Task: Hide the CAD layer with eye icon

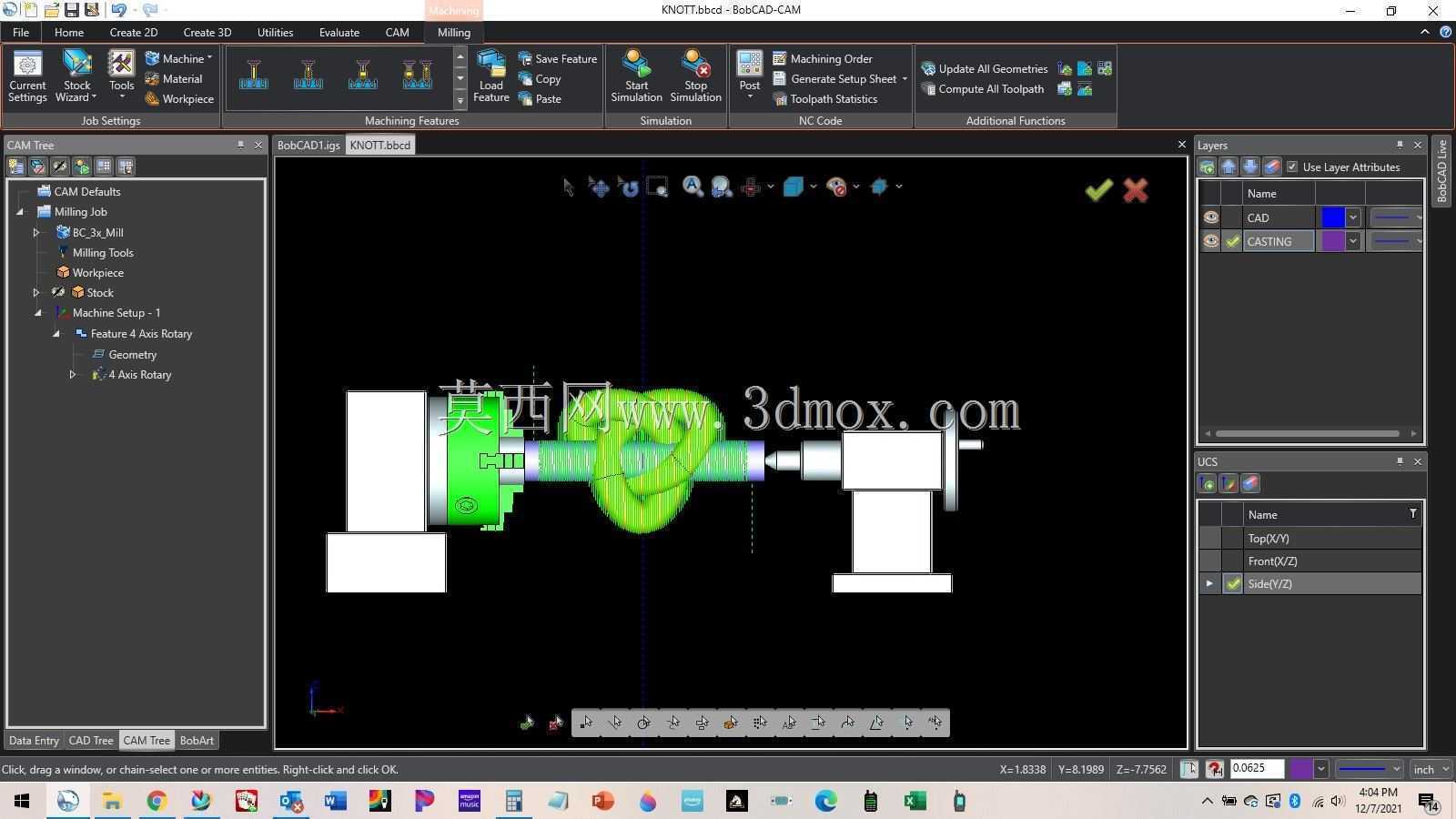Action: 1210,217
